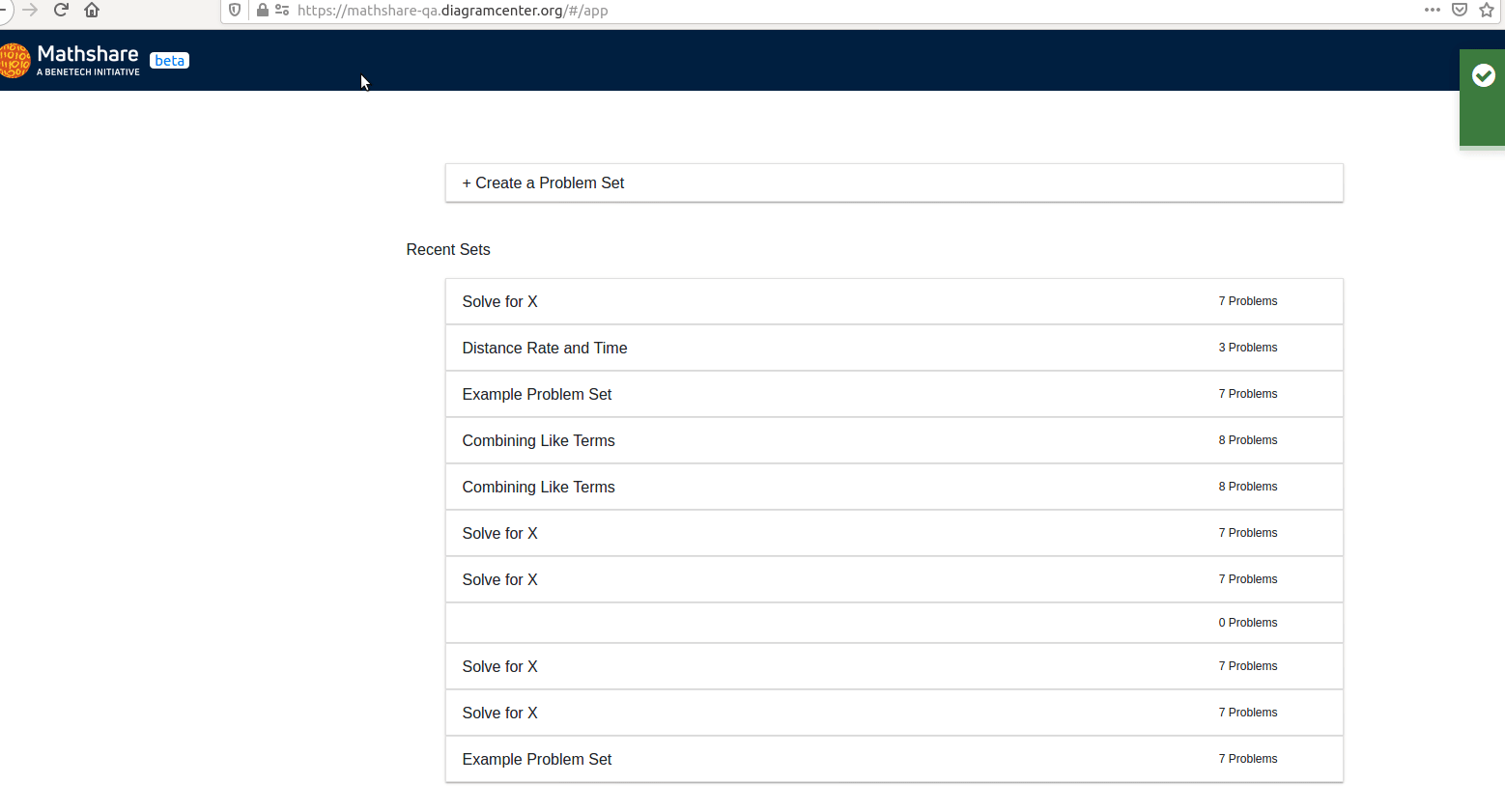
Task: Open the first Solve for X set
Action: [499, 301]
